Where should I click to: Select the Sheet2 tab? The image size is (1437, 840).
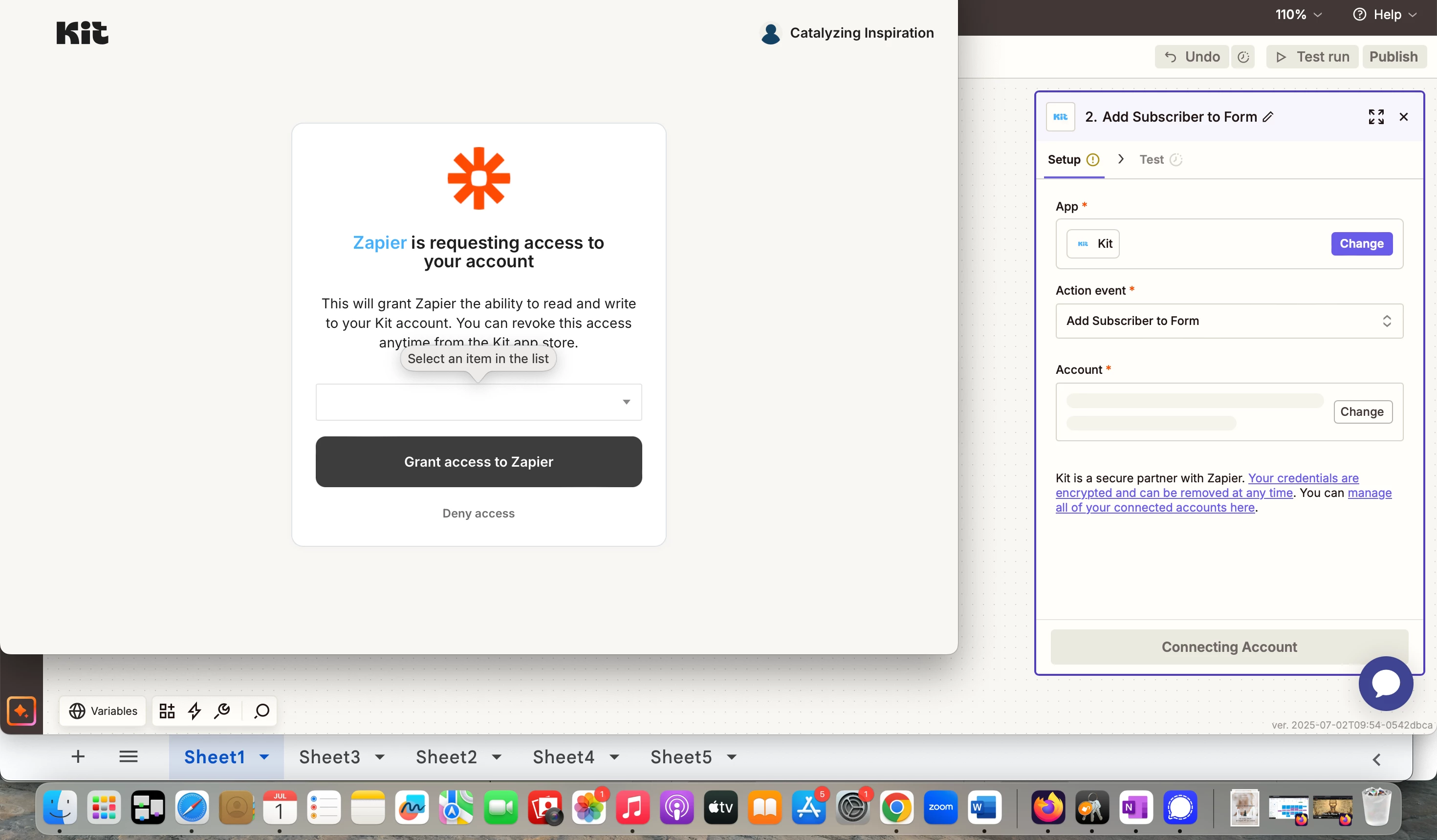tap(447, 757)
